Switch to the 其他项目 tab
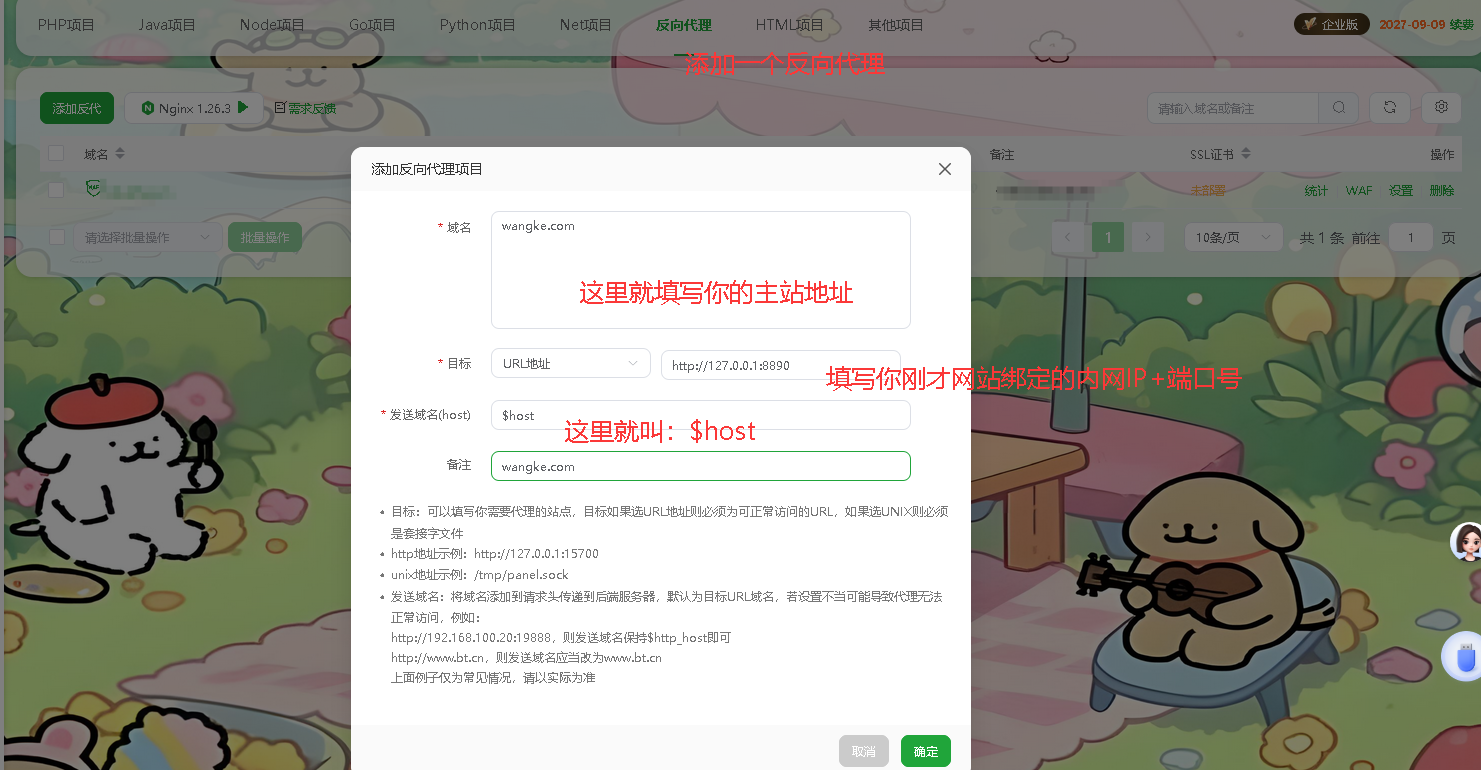 click(896, 25)
